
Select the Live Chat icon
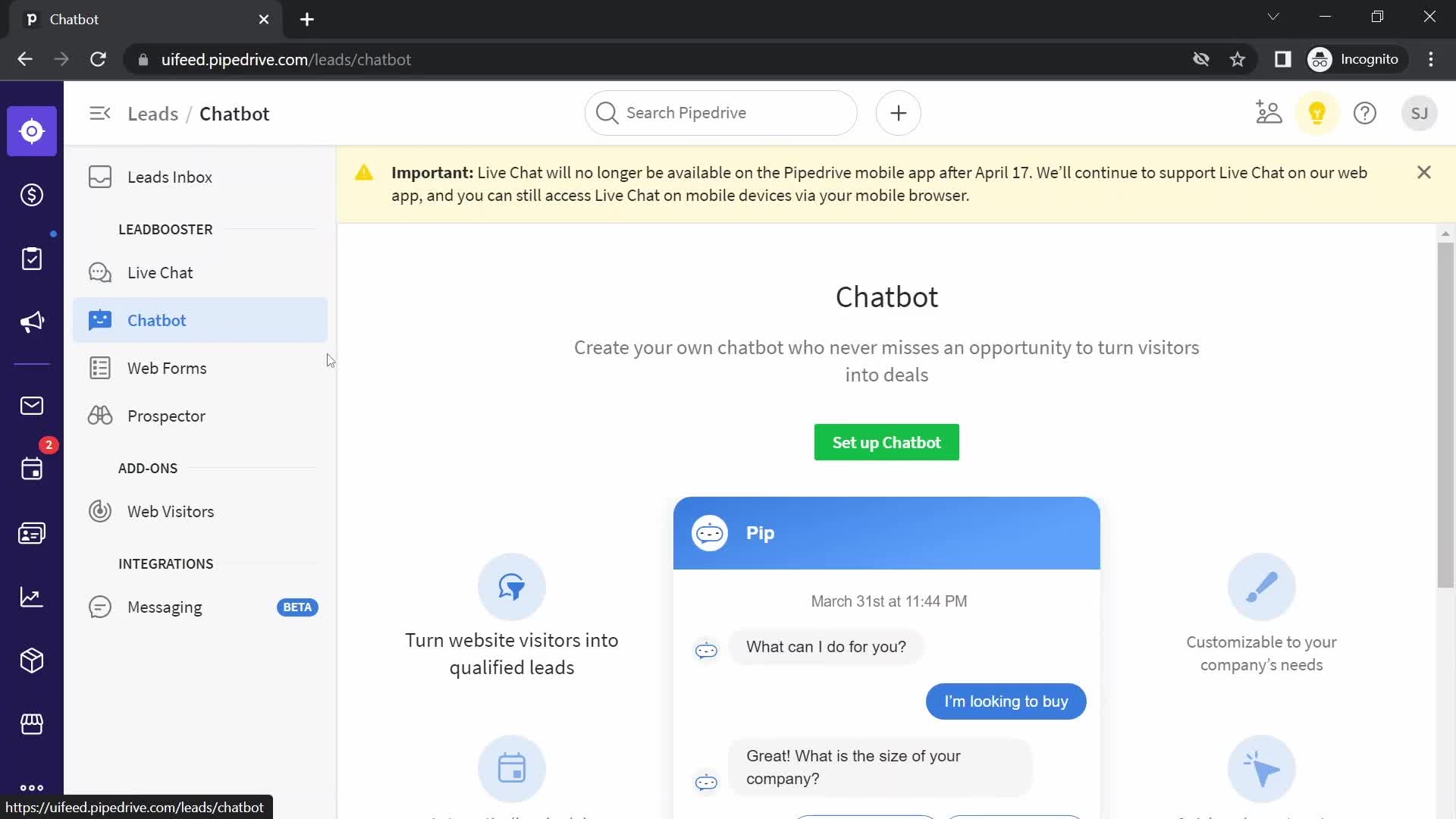click(99, 273)
